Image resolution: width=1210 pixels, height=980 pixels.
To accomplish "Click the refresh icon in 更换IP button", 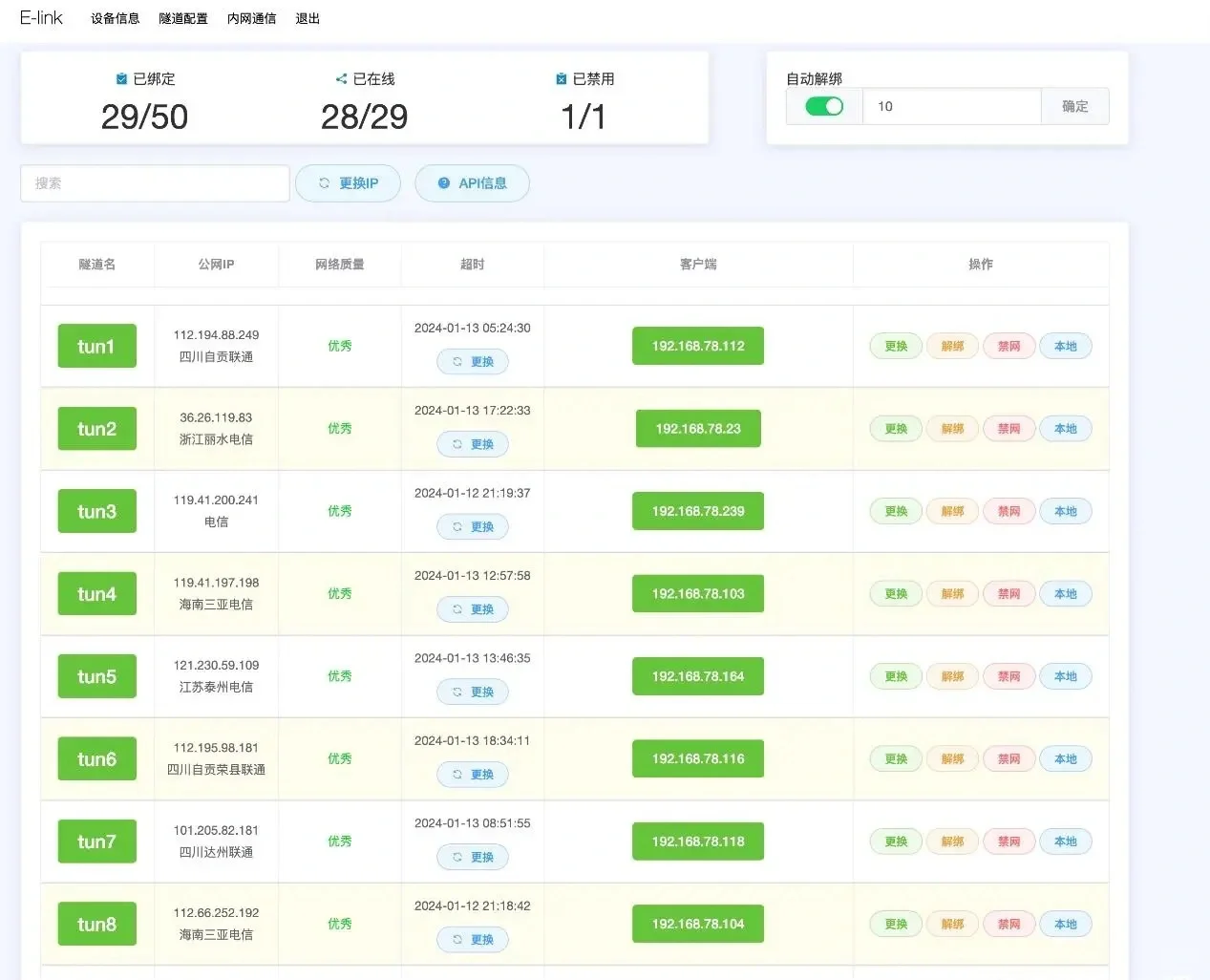I will tap(324, 183).
